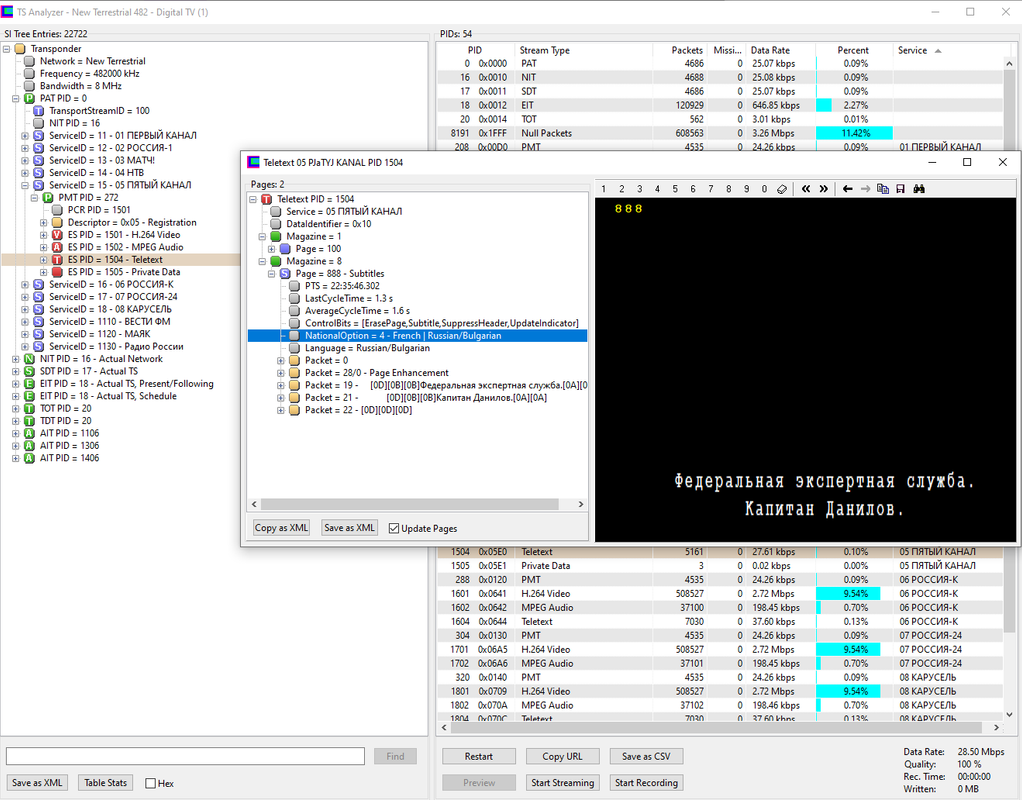The height and width of the screenshot is (800, 1022).
Task: Click the N icon of NIT PID = 16 Actual Network
Action: 29,359
